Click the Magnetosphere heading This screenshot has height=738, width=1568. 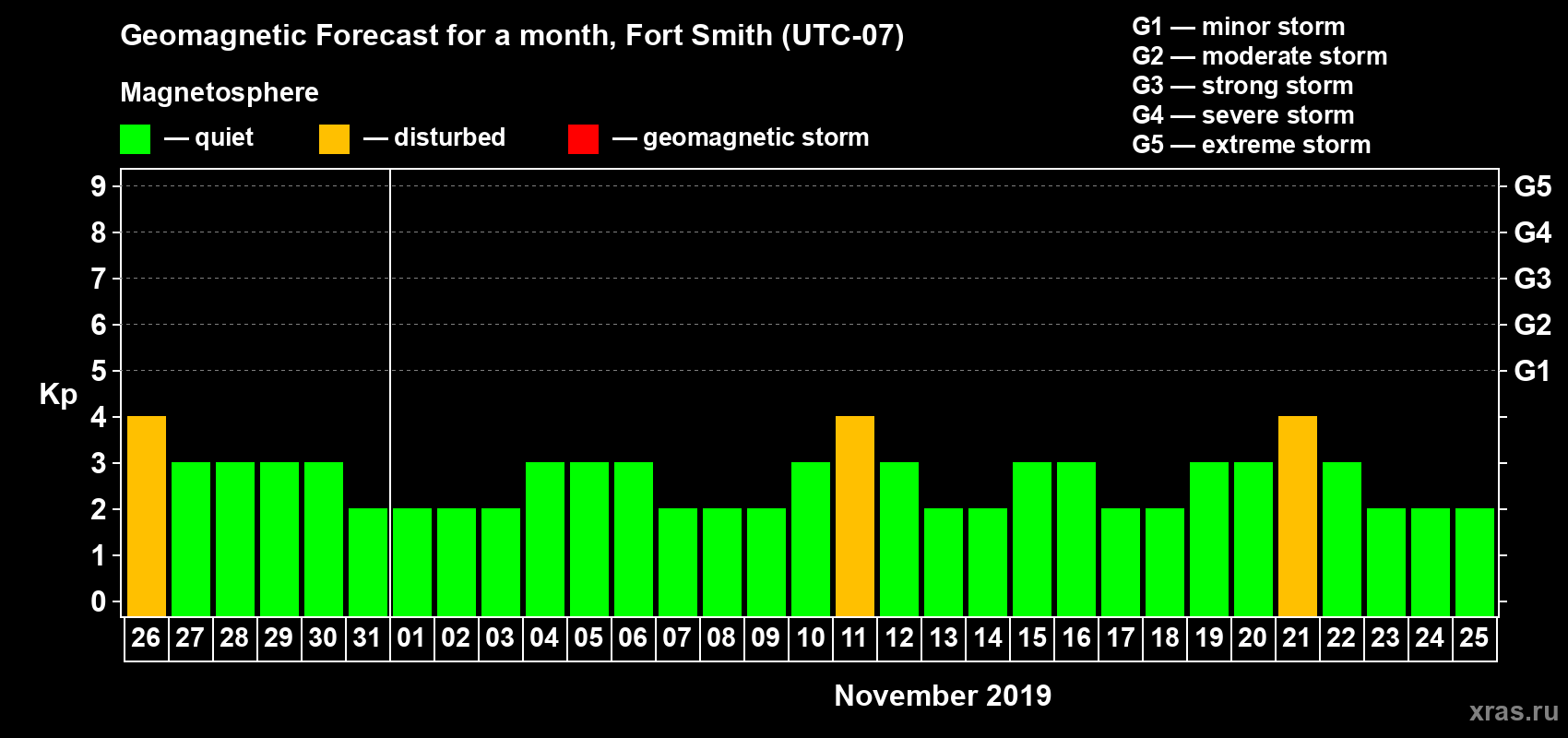pyautogui.click(x=220, y=92)
